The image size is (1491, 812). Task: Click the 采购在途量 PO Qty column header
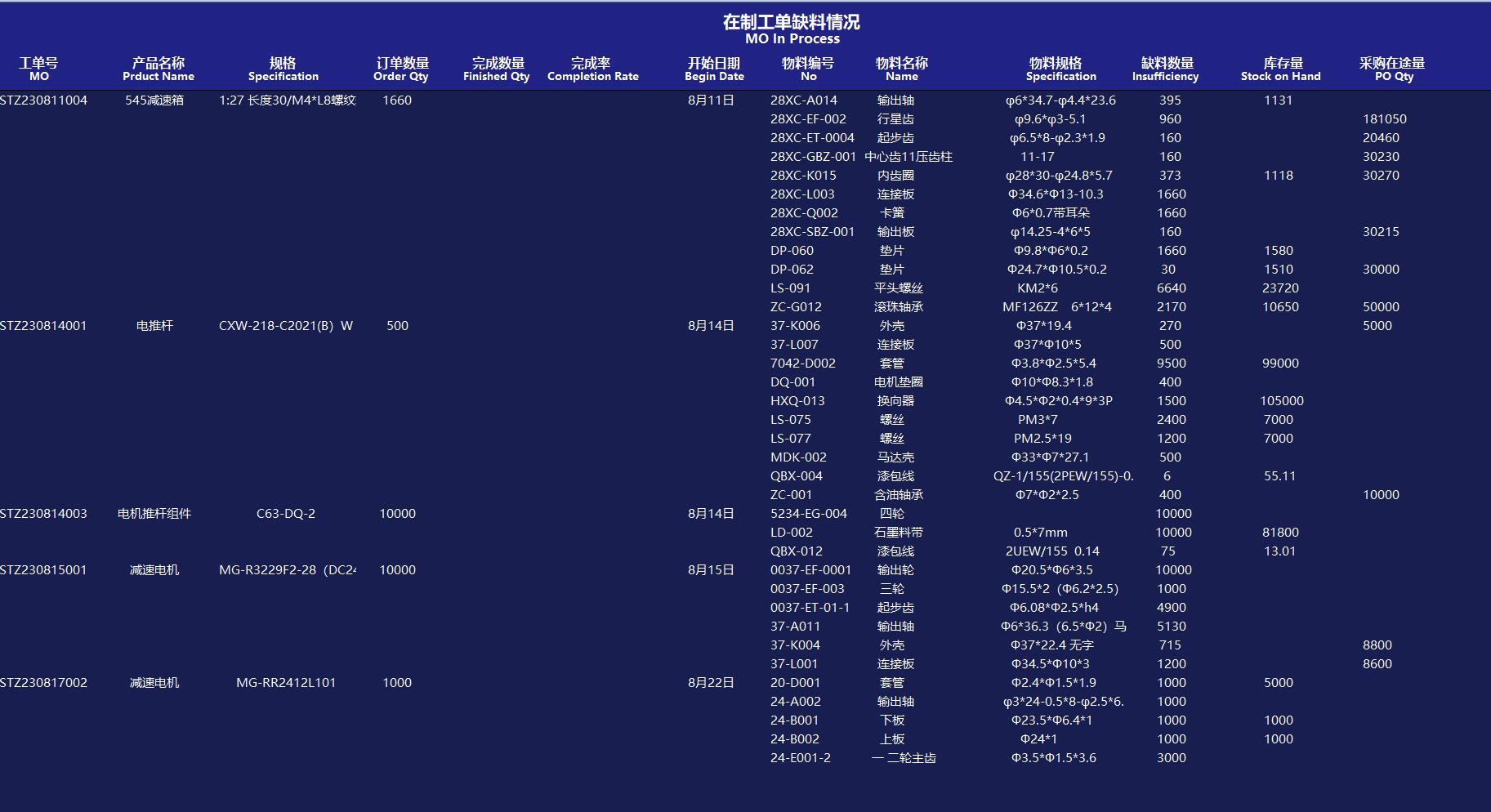[x=1392, y=69]
